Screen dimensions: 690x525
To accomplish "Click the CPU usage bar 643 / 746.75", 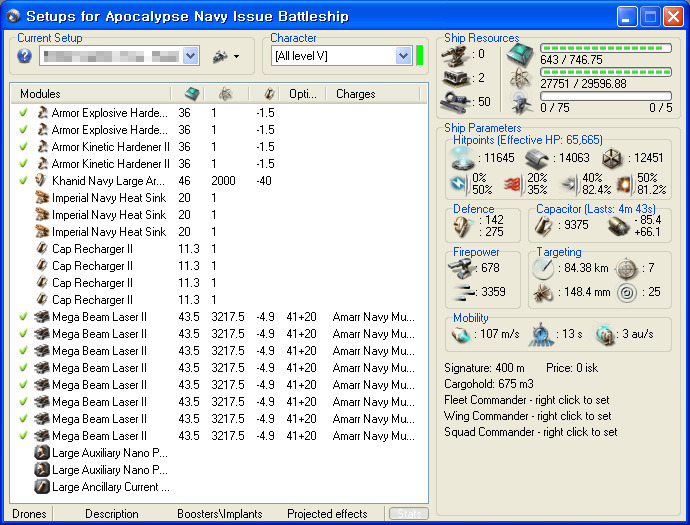I will [x=606, y=48].
